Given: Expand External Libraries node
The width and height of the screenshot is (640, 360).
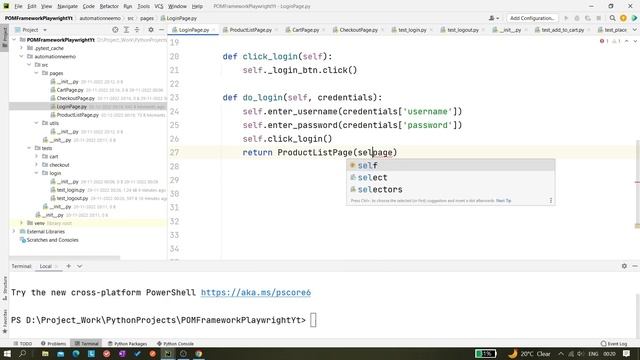Looking at the screenshot, I should tap(14, 231).
